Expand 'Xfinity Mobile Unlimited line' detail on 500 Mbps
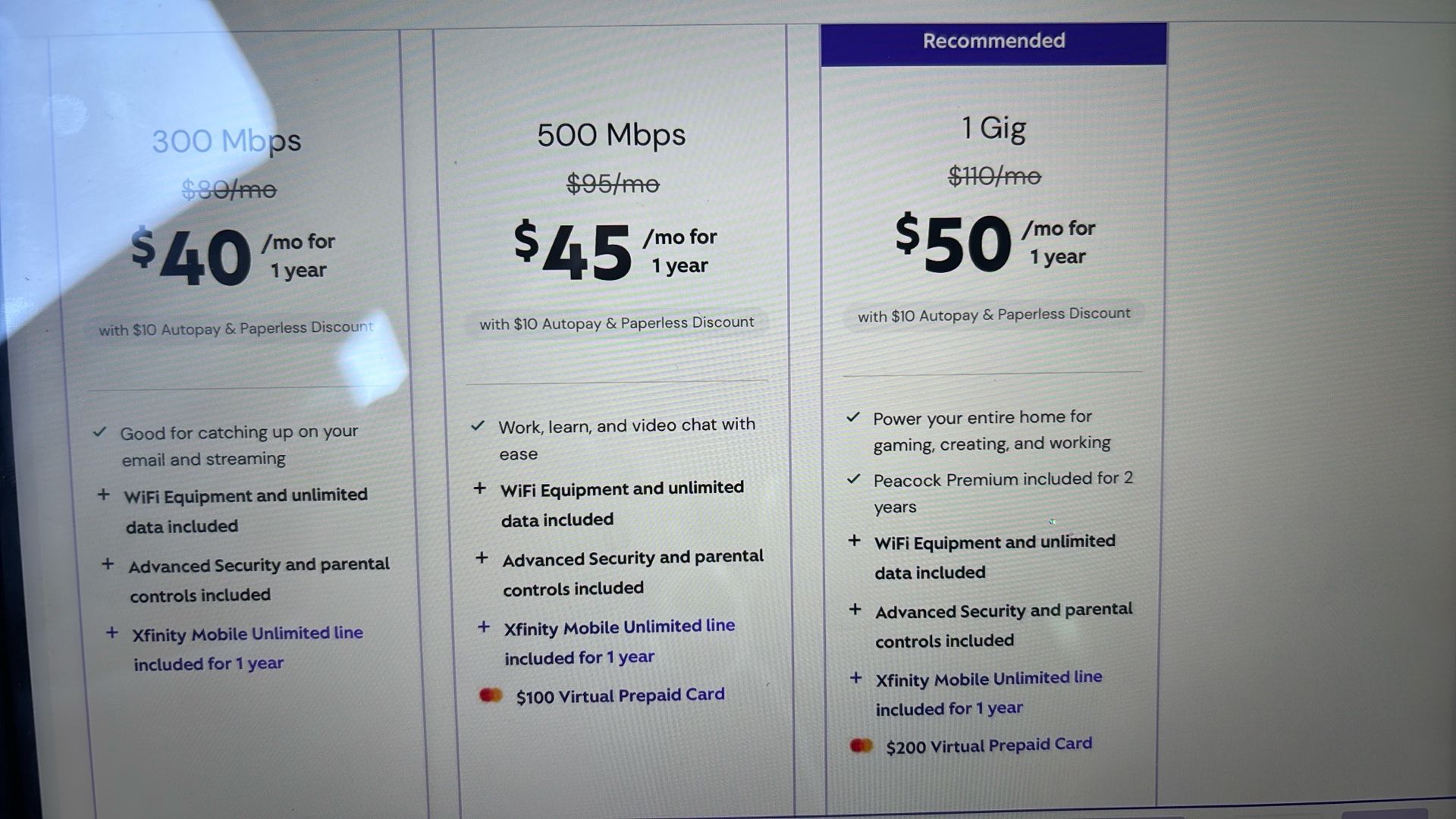 click(619, 642)
